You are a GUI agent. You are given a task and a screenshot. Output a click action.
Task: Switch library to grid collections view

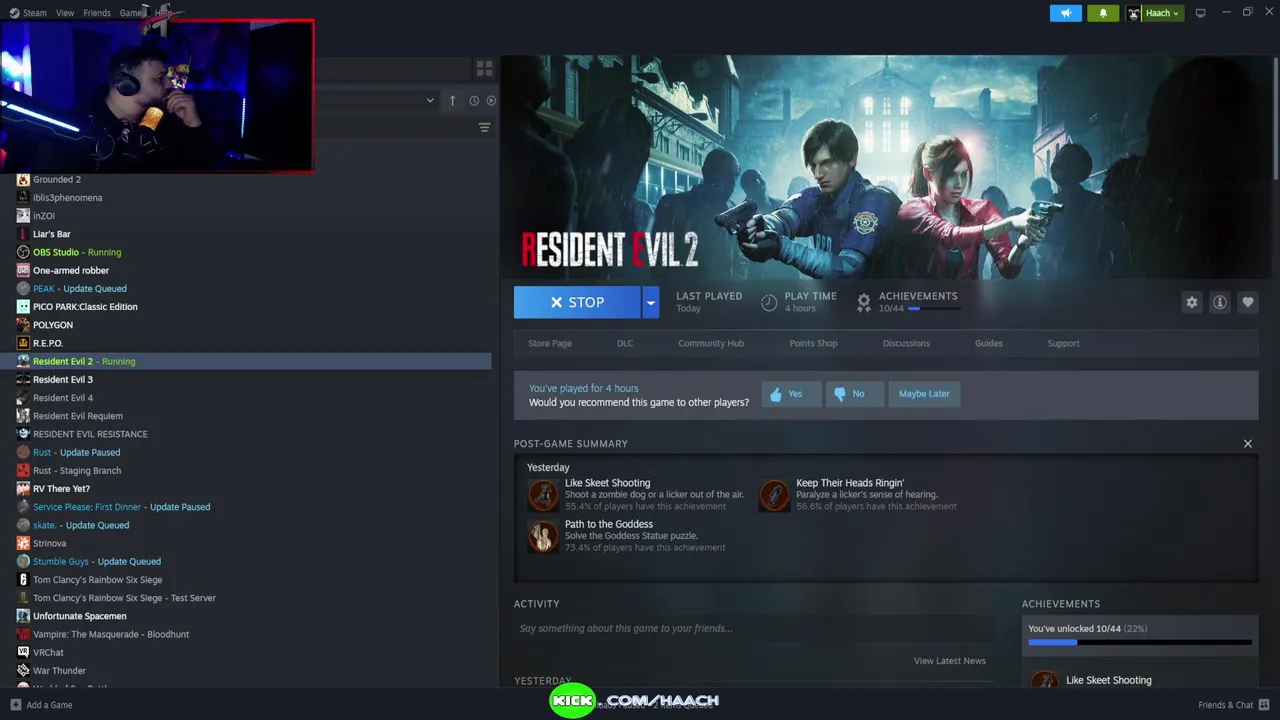point(484,68)
